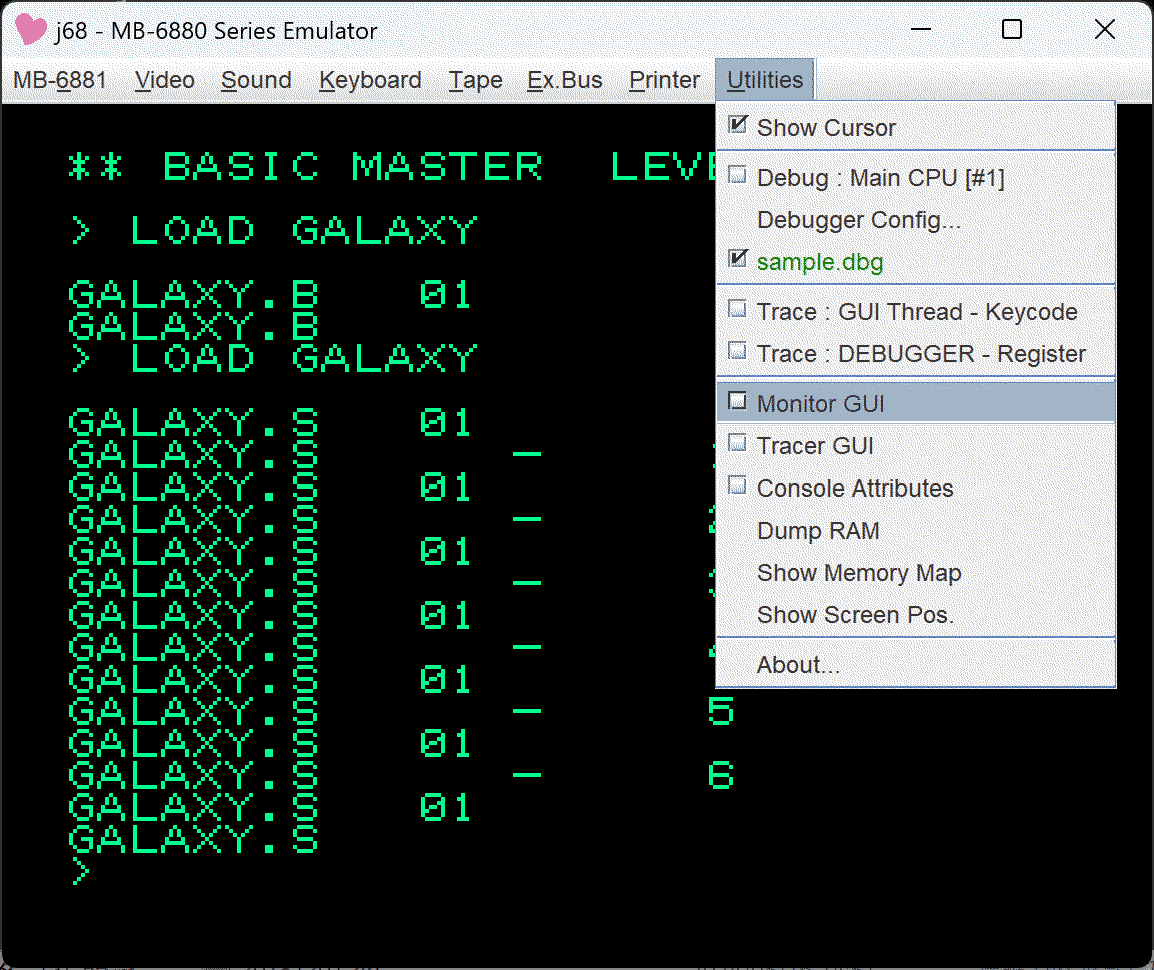Click 'GALAXY.B 01' line on screen
Image resolution: width=1154 pixels, height=970 pixels.
[x=269, y=294]
